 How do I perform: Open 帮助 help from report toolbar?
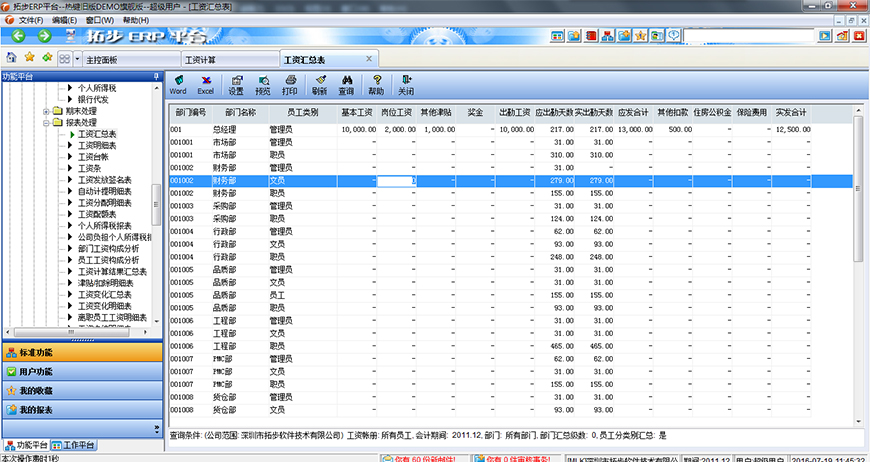tap(376, 84)
